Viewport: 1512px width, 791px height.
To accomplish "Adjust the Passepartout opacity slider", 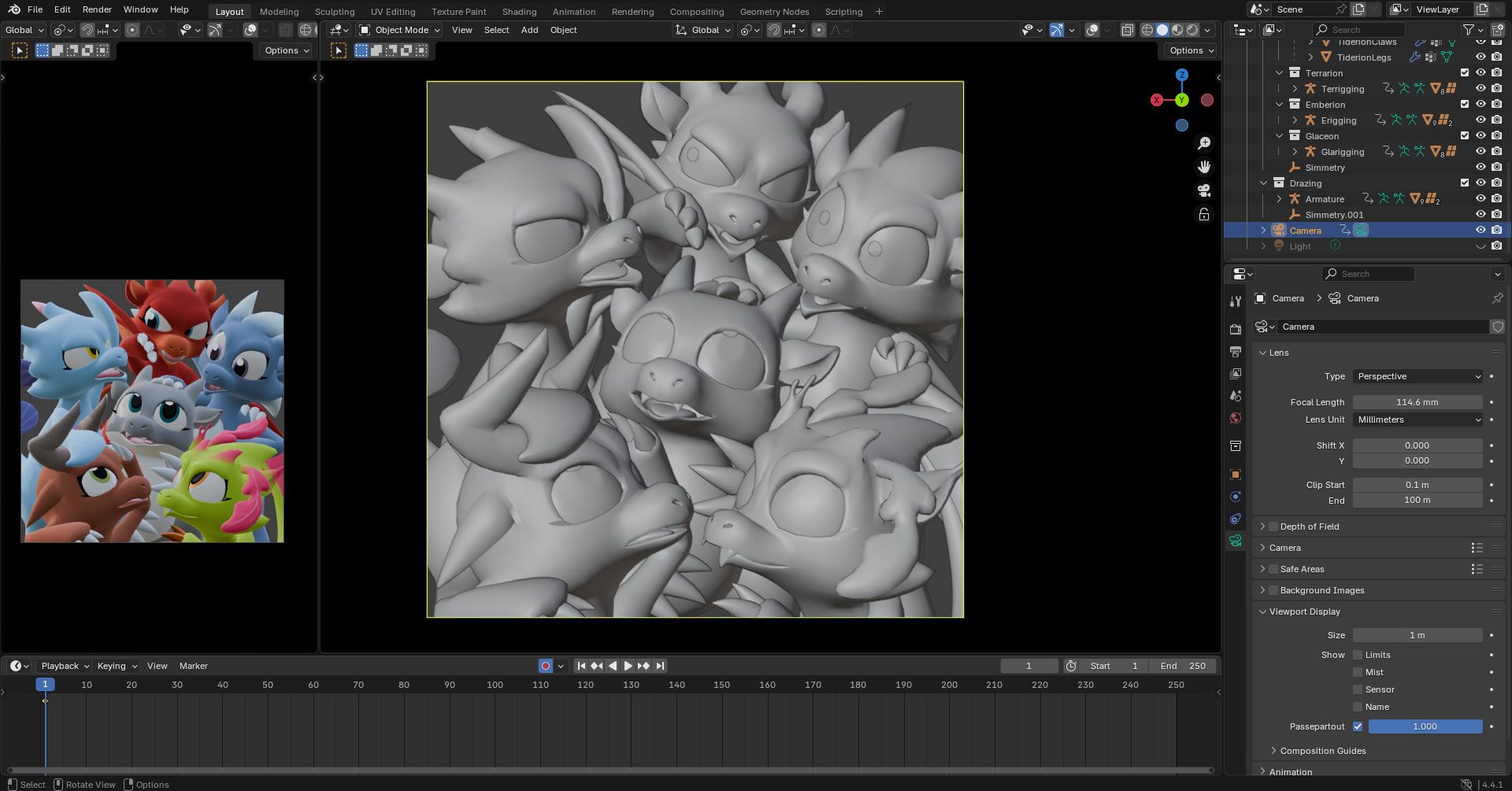I will [x=1425, y=726].
